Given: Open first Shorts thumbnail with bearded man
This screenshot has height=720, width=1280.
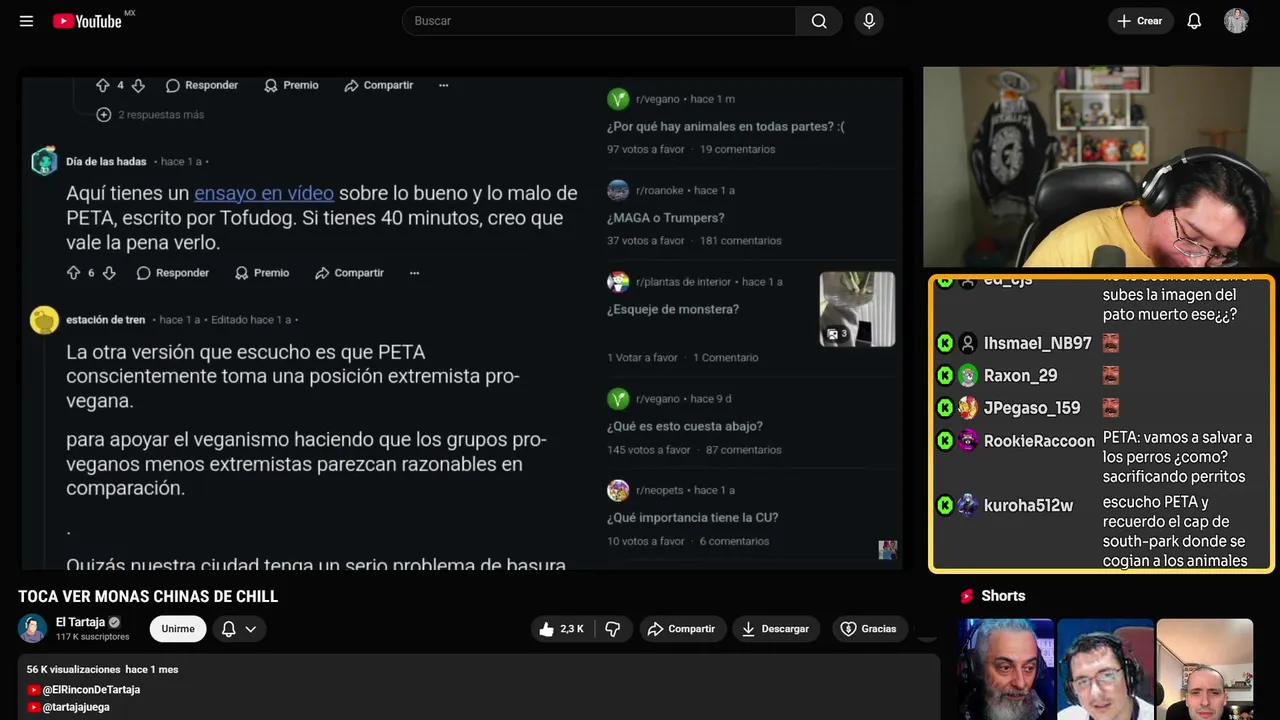Looking at the screenshot, I should click(1006, 669).
